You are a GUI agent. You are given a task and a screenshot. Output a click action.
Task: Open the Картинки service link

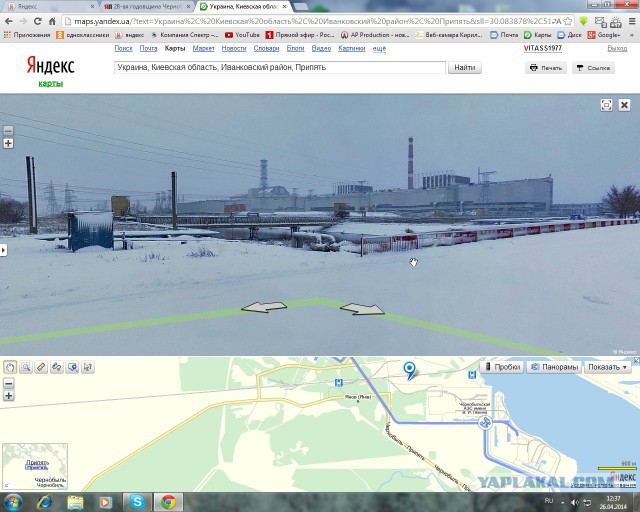(351, 48)
